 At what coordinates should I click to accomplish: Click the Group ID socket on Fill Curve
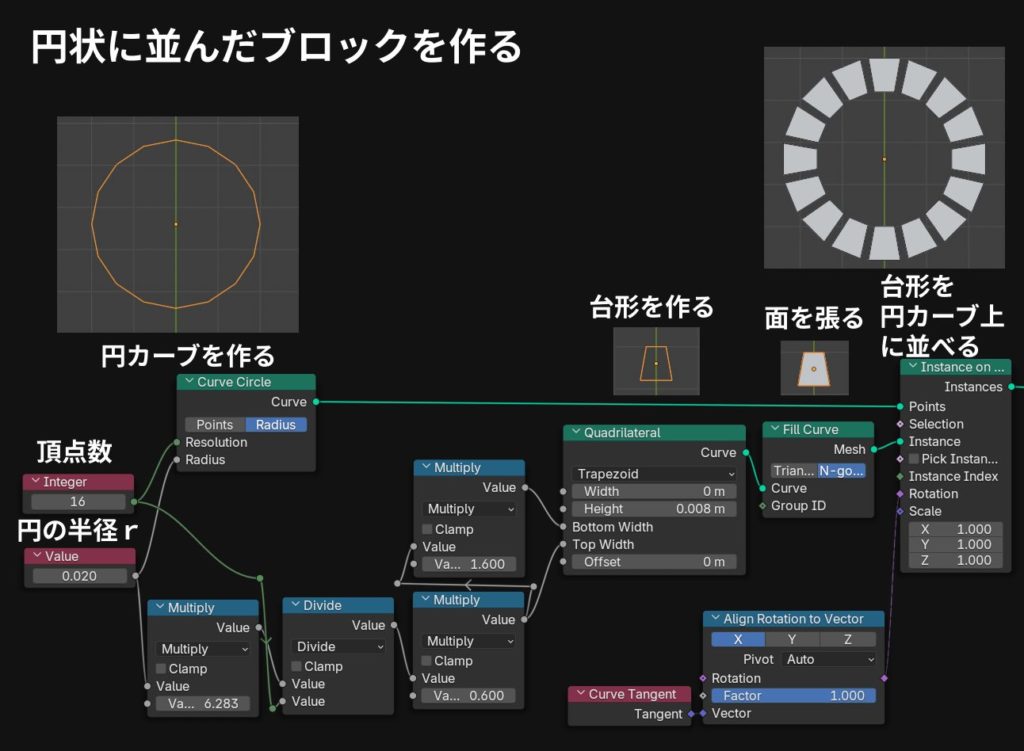click(763, 506)
